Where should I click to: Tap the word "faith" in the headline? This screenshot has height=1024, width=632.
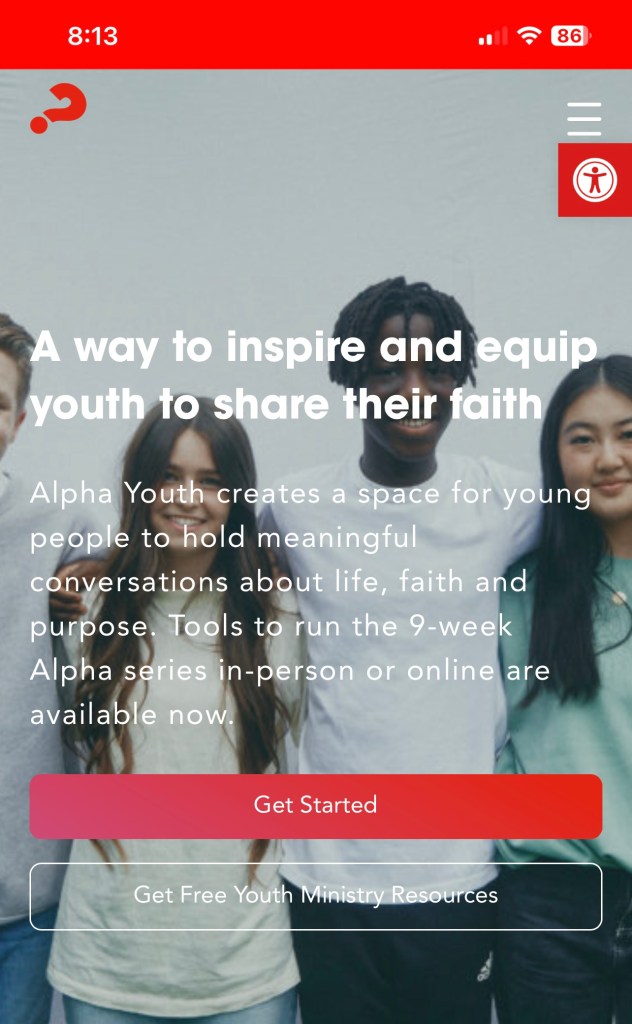[496, 405]
